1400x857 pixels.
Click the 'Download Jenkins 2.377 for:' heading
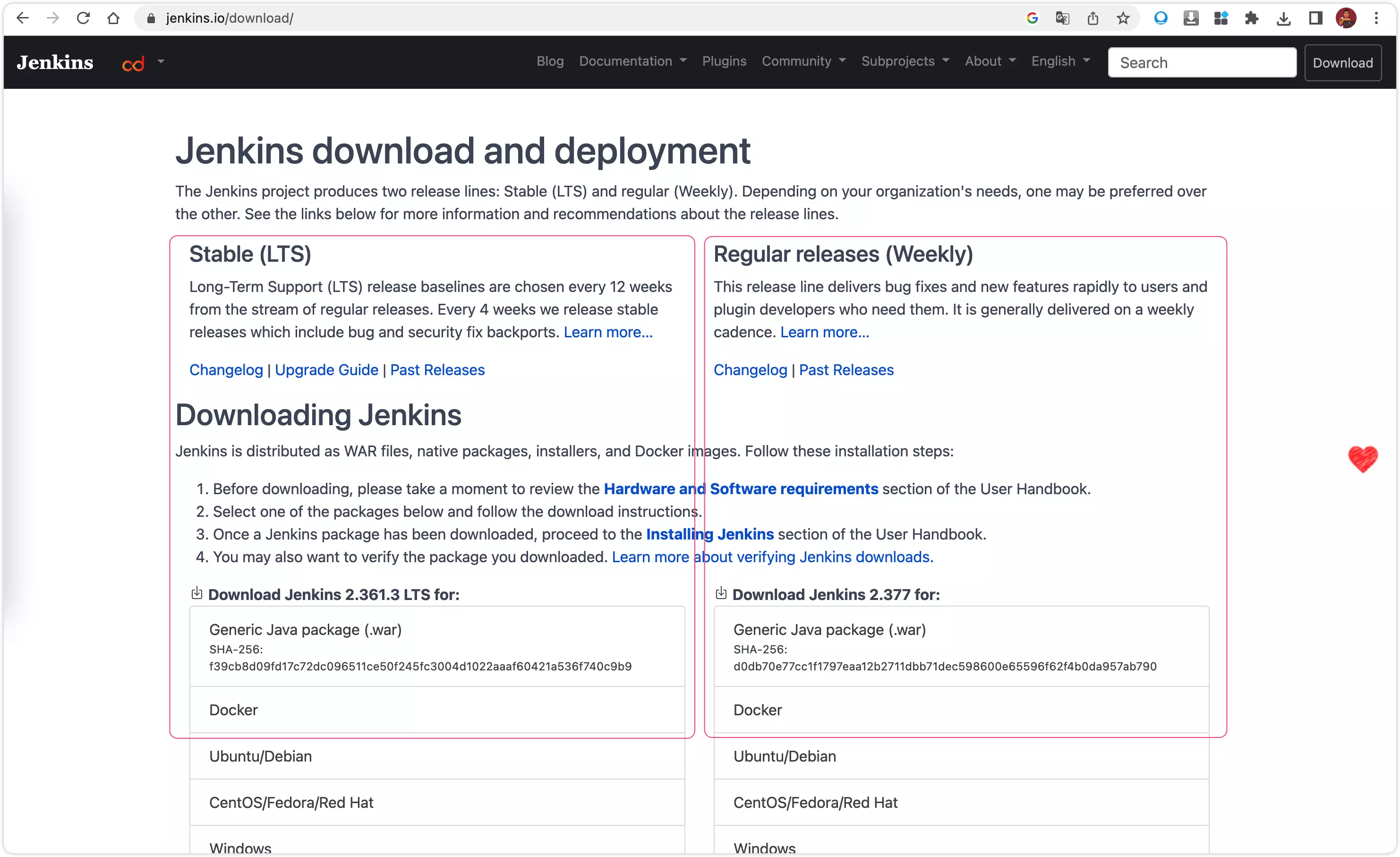(836, 594)
